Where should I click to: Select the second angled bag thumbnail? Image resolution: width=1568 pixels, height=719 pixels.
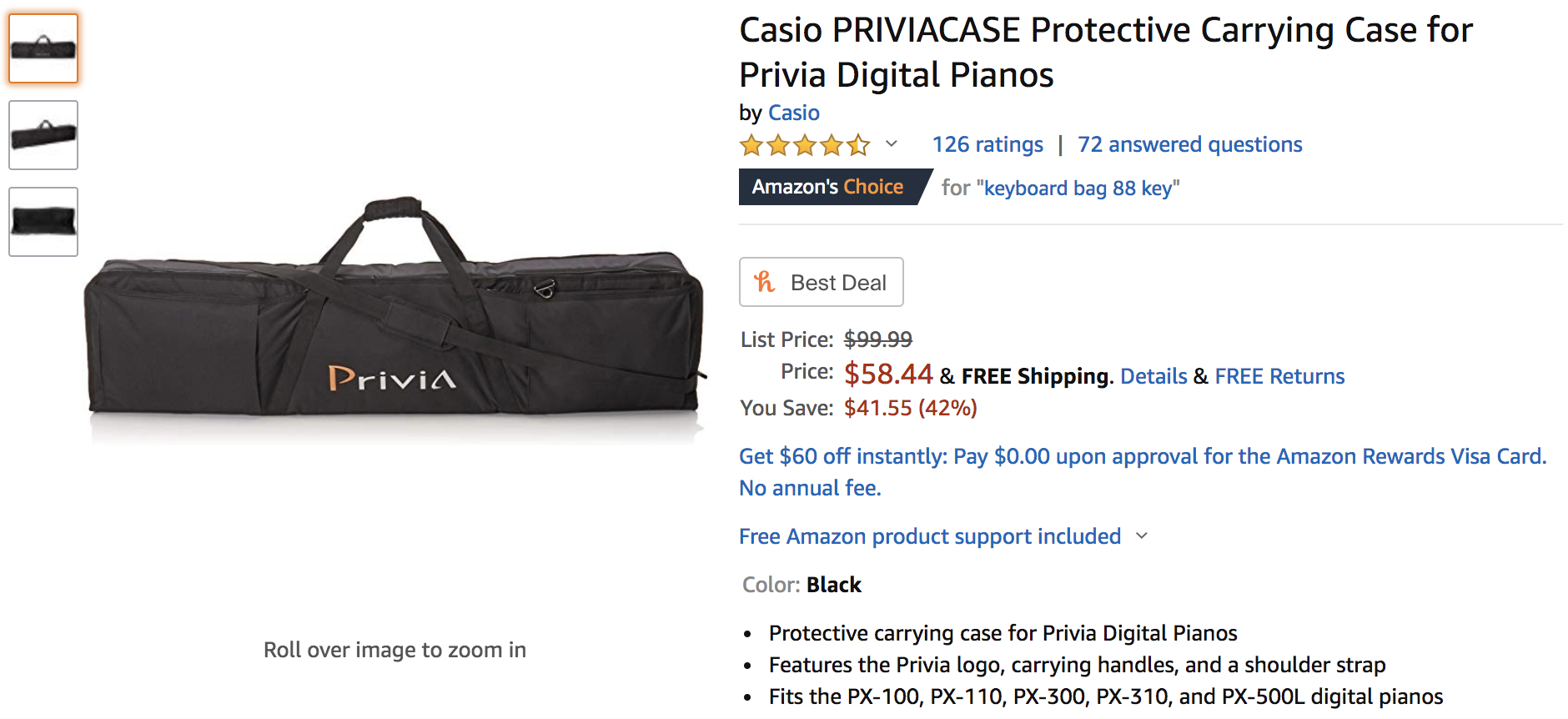(x=43, y=135)
